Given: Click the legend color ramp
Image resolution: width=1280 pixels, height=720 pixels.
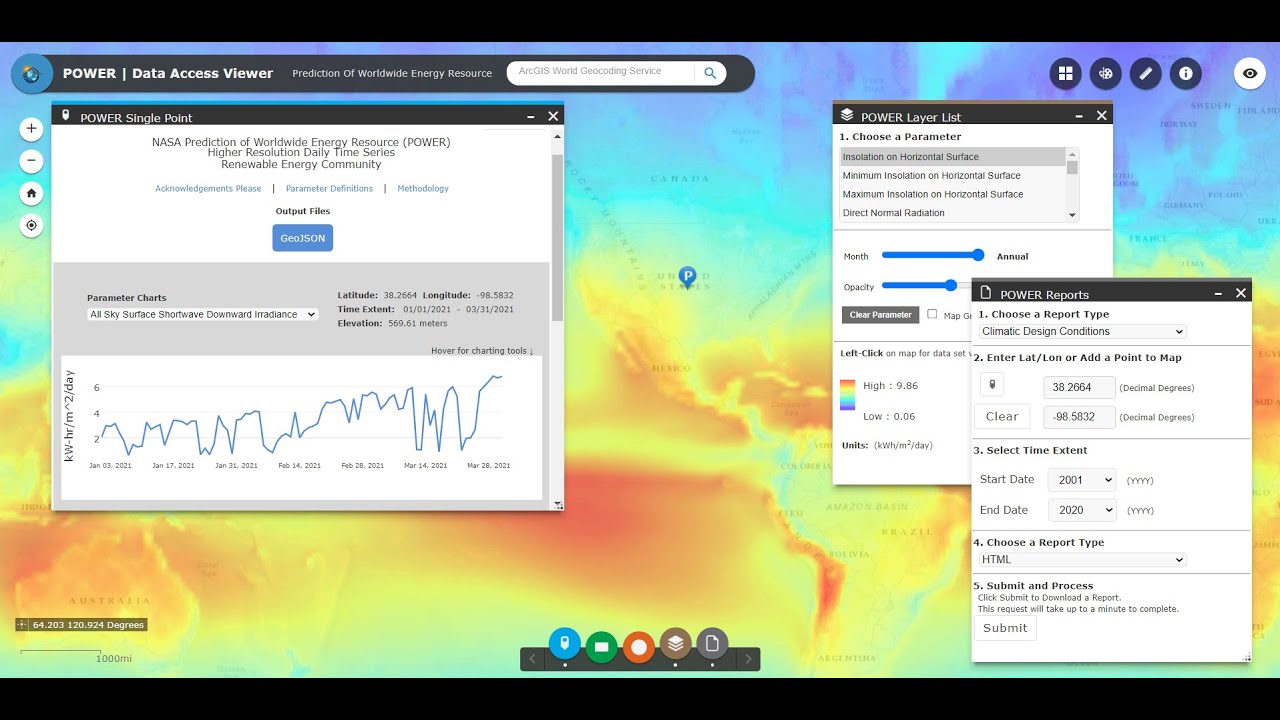Looking at the screenshot, I should (x=847, y=394).
